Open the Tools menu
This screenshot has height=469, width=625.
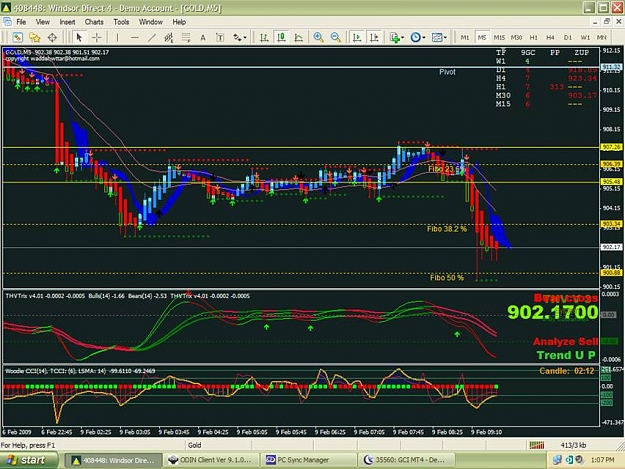coord(121,22)
